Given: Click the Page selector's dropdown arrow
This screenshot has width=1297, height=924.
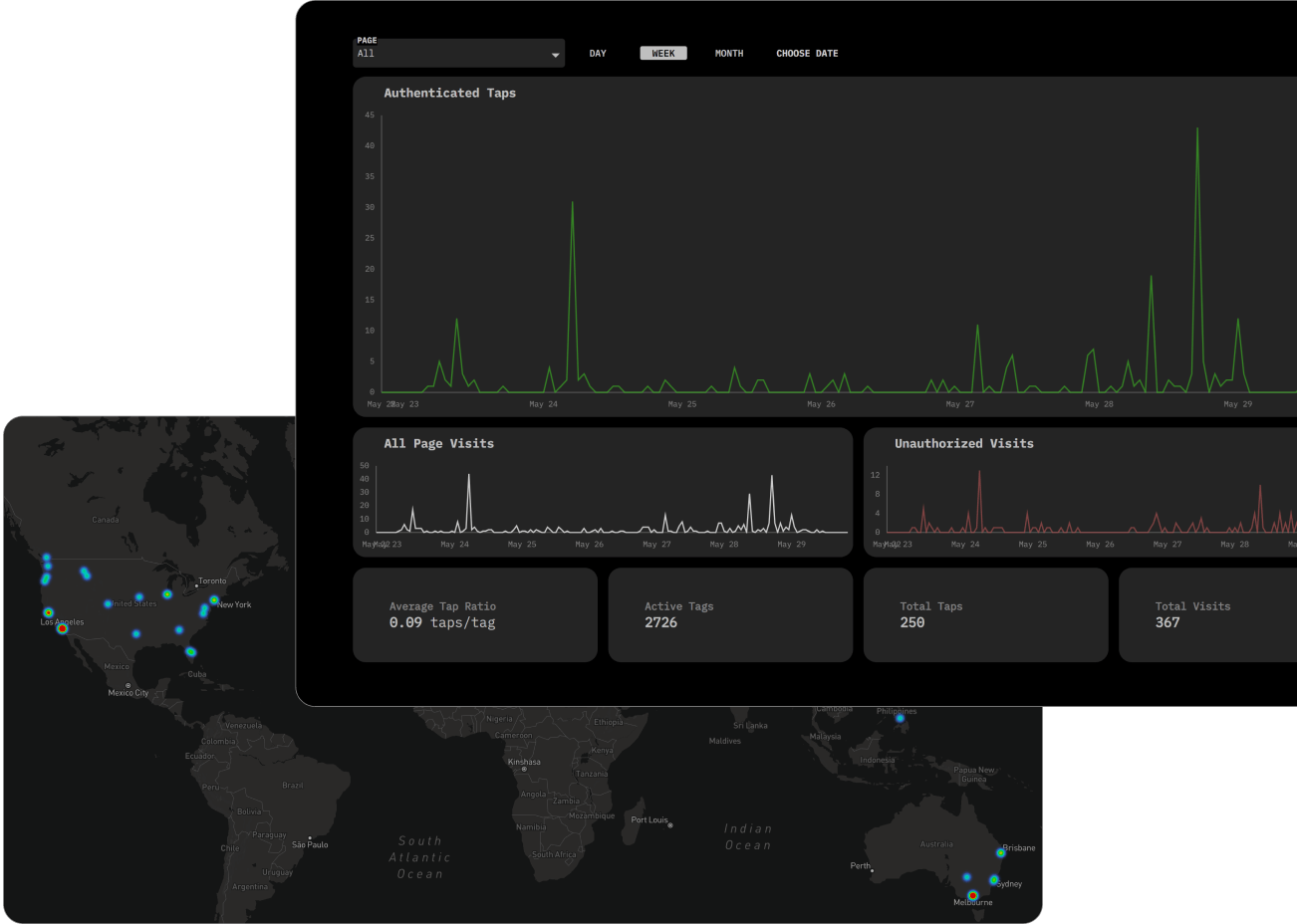Looking at the screenshot, I should point(555,55).
